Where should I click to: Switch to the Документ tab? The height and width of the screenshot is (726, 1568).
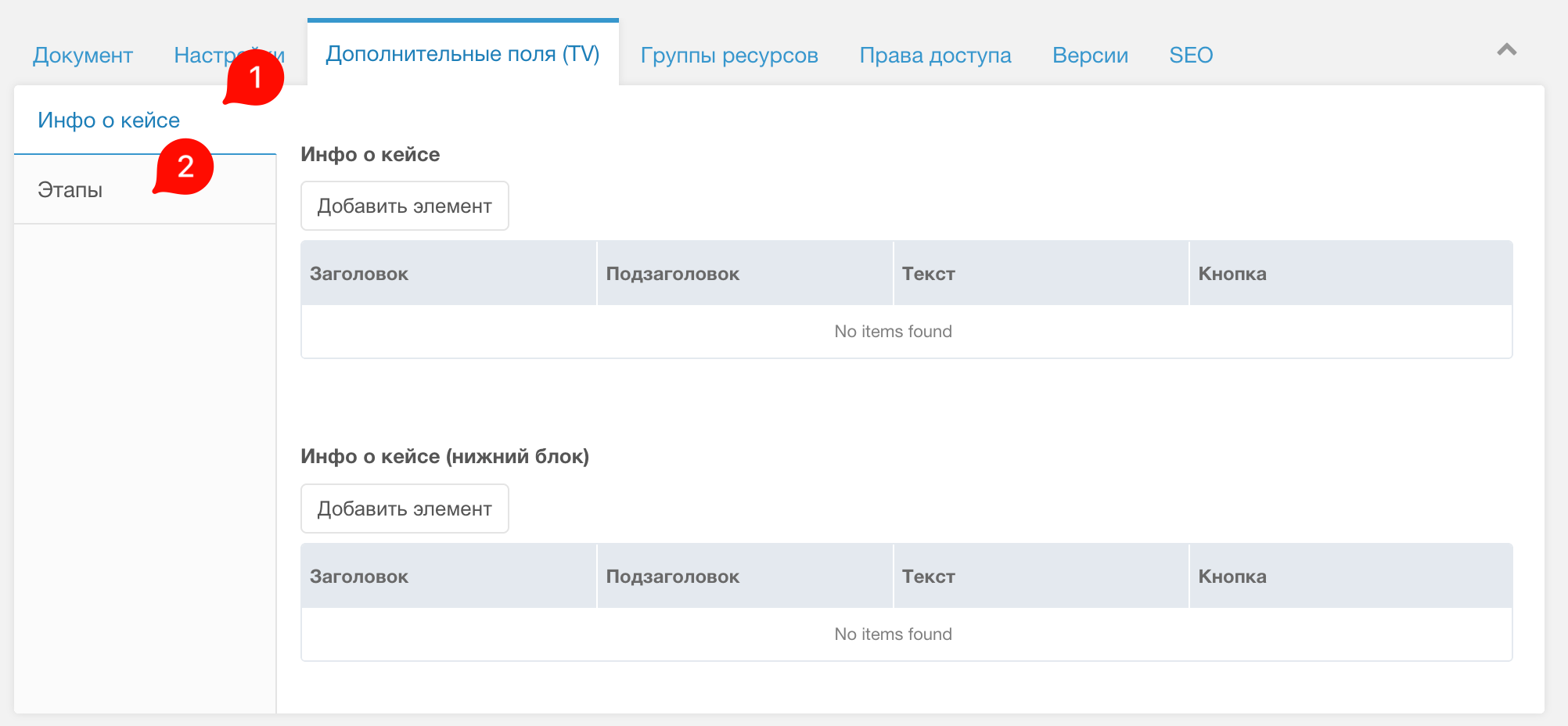82,55
